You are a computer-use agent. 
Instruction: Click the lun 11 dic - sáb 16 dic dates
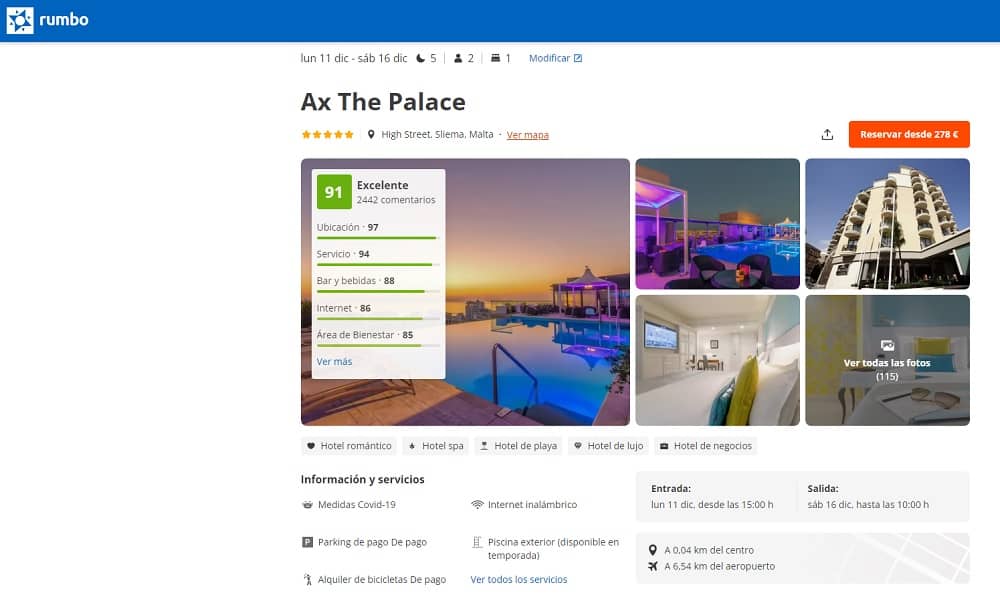tap(354, 58)
